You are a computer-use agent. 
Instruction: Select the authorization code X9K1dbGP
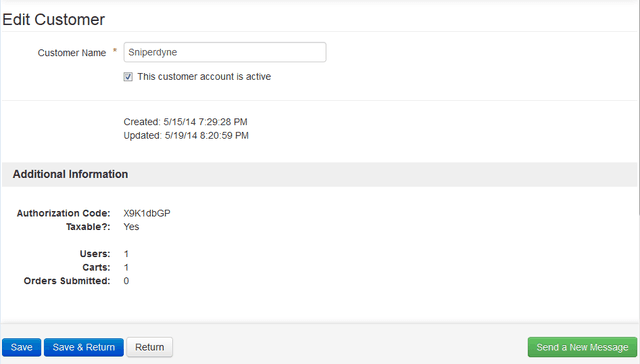point(147,213)
